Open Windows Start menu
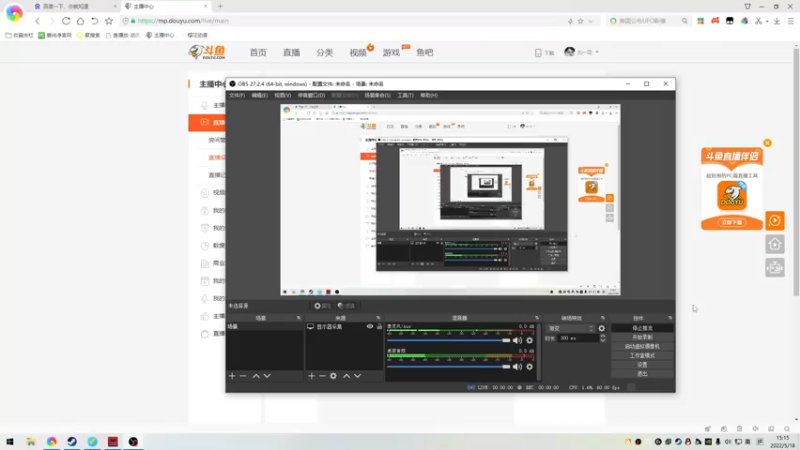 click(x=10, y=441)
